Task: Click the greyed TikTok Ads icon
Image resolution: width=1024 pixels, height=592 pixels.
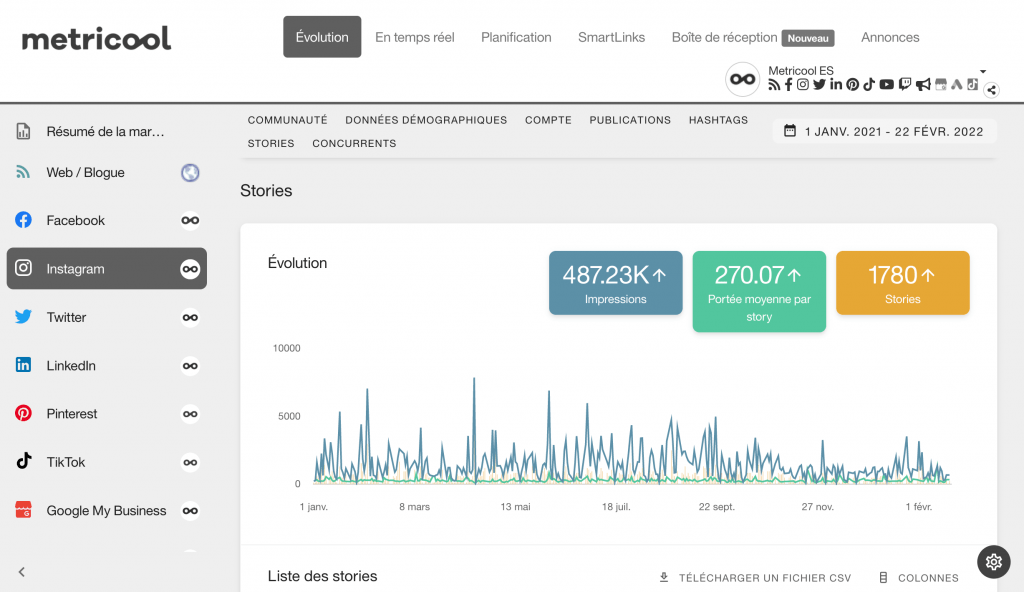Action: click(x=972, y=84)
